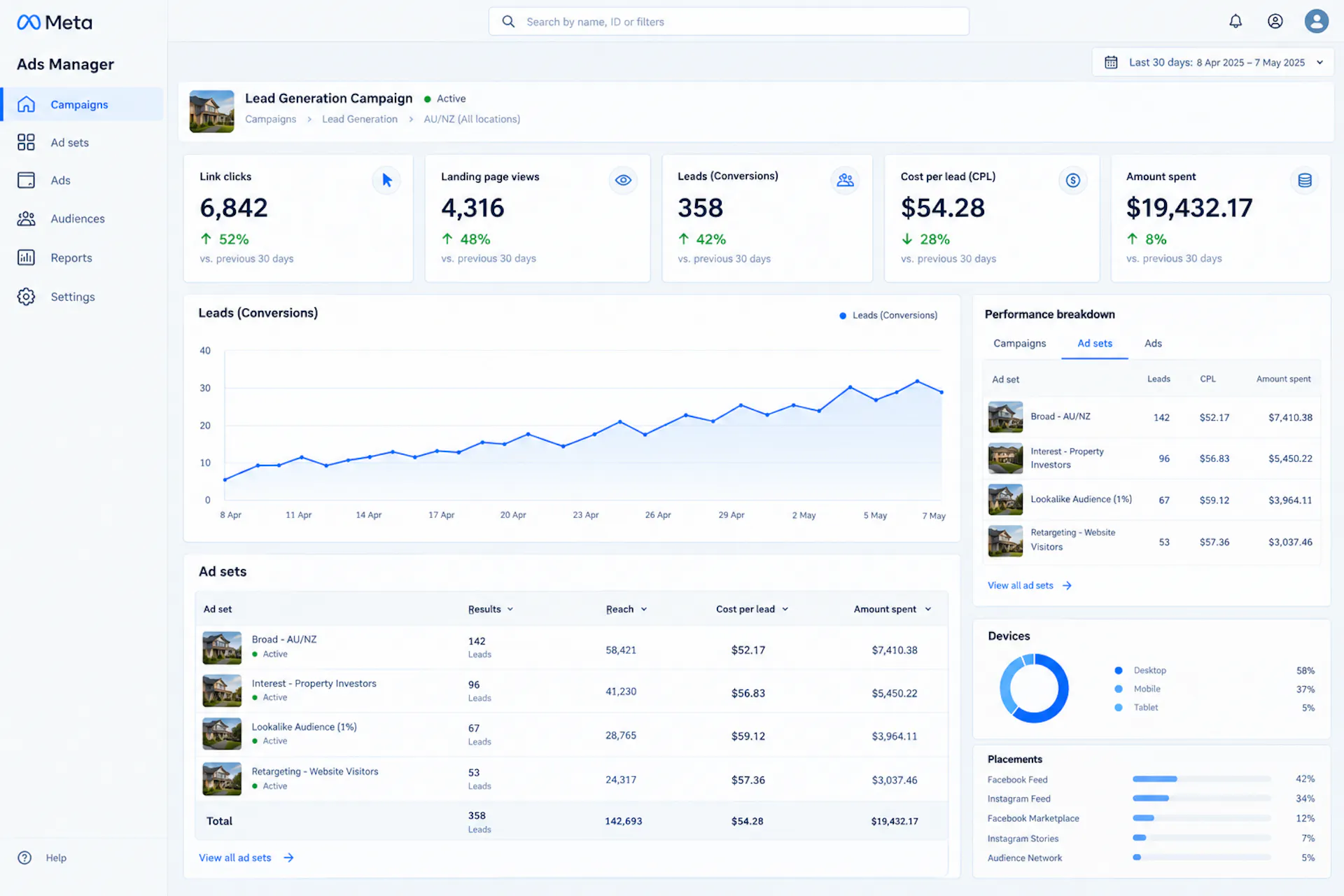Click Campaigns breadcrumb link
This screenshot has width=1344, height=896.
(270, 119)
